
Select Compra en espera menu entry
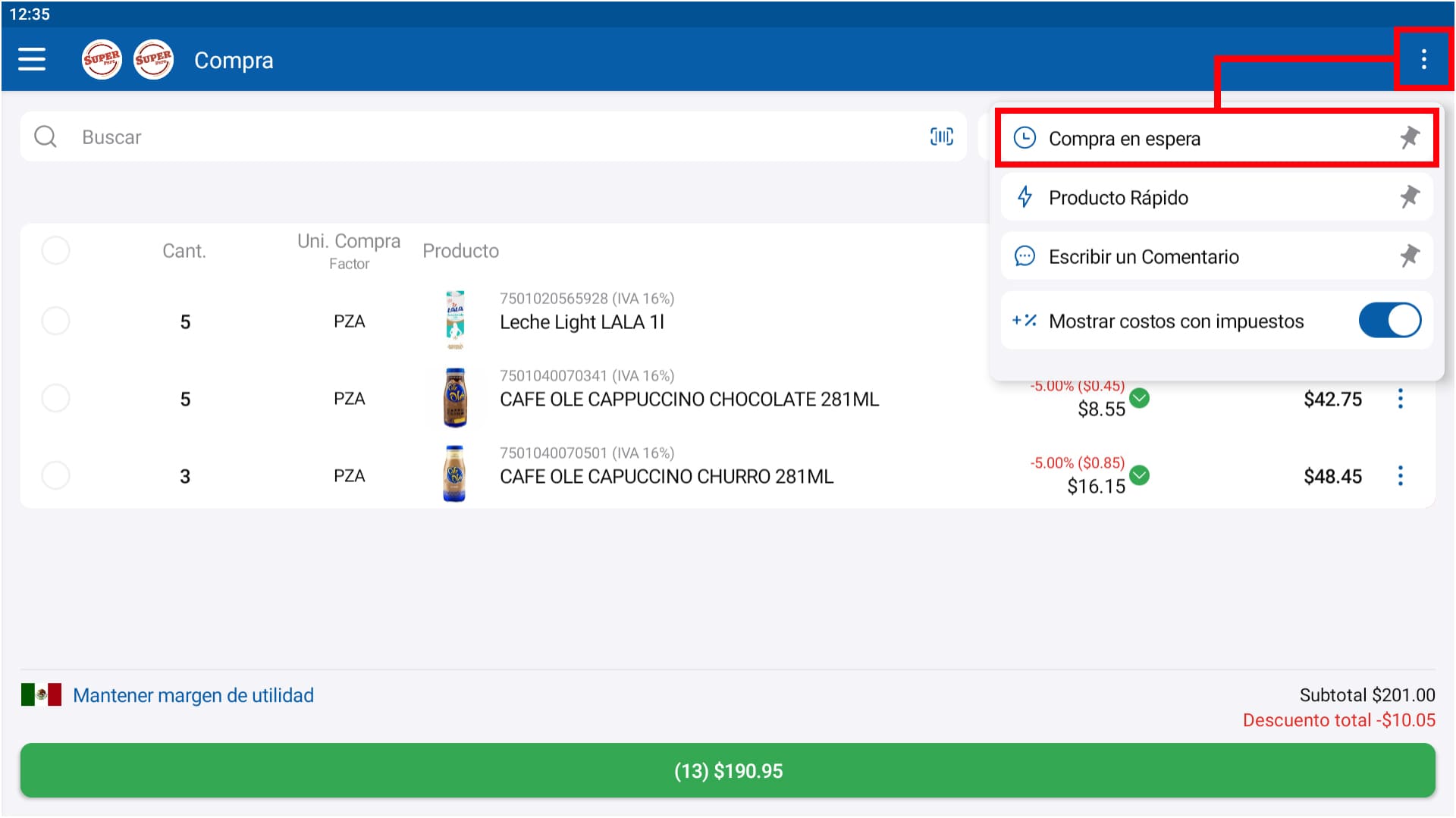click(1125, 139)
